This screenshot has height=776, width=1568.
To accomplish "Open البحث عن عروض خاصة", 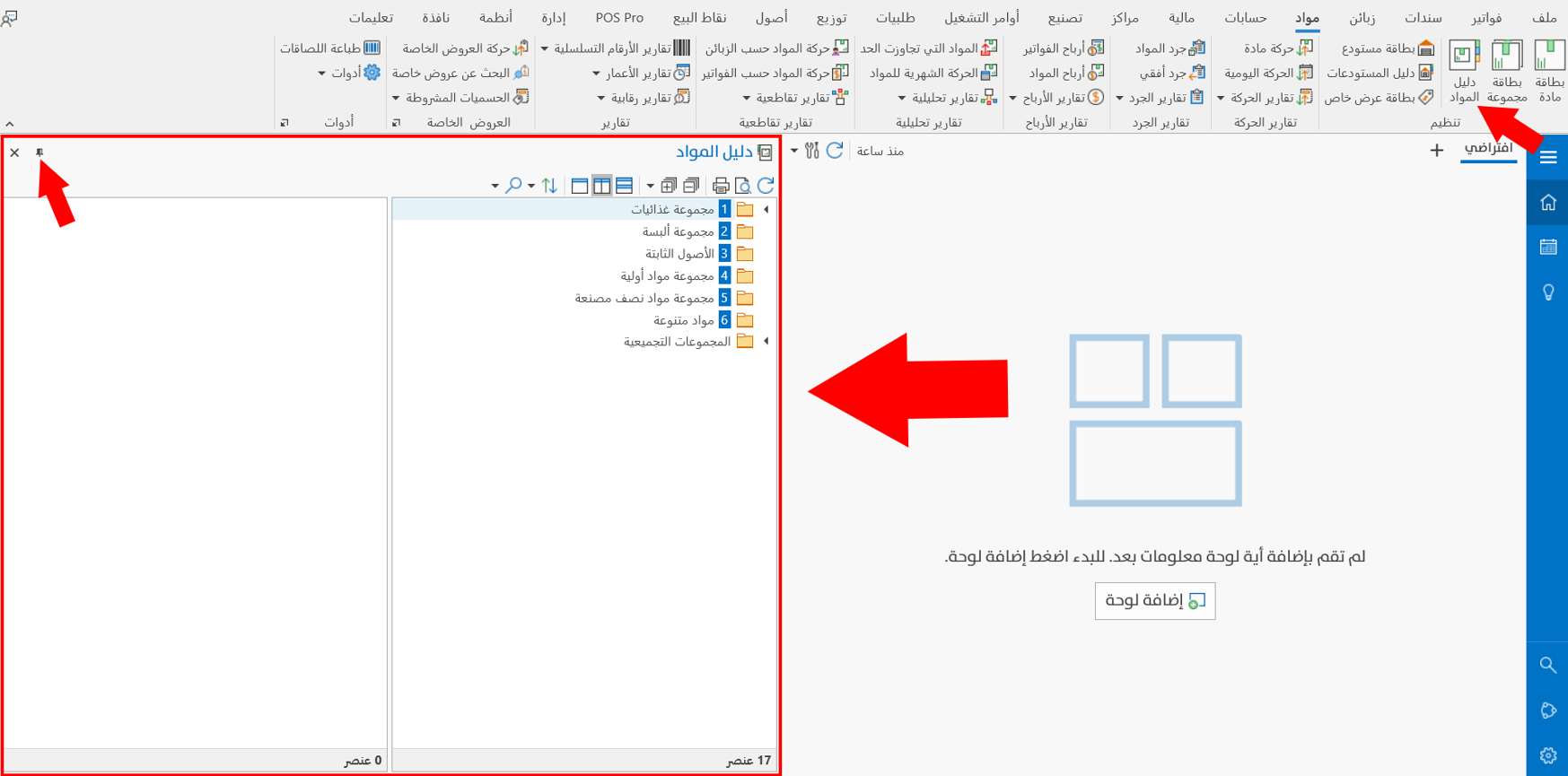I will click(460, 73).
